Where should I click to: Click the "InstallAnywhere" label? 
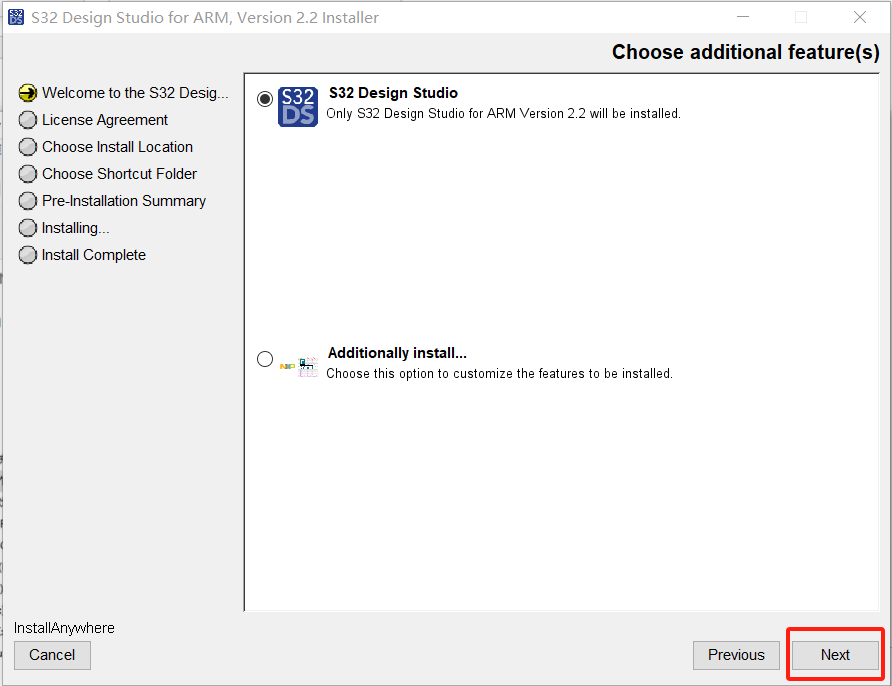pos(64,628)
